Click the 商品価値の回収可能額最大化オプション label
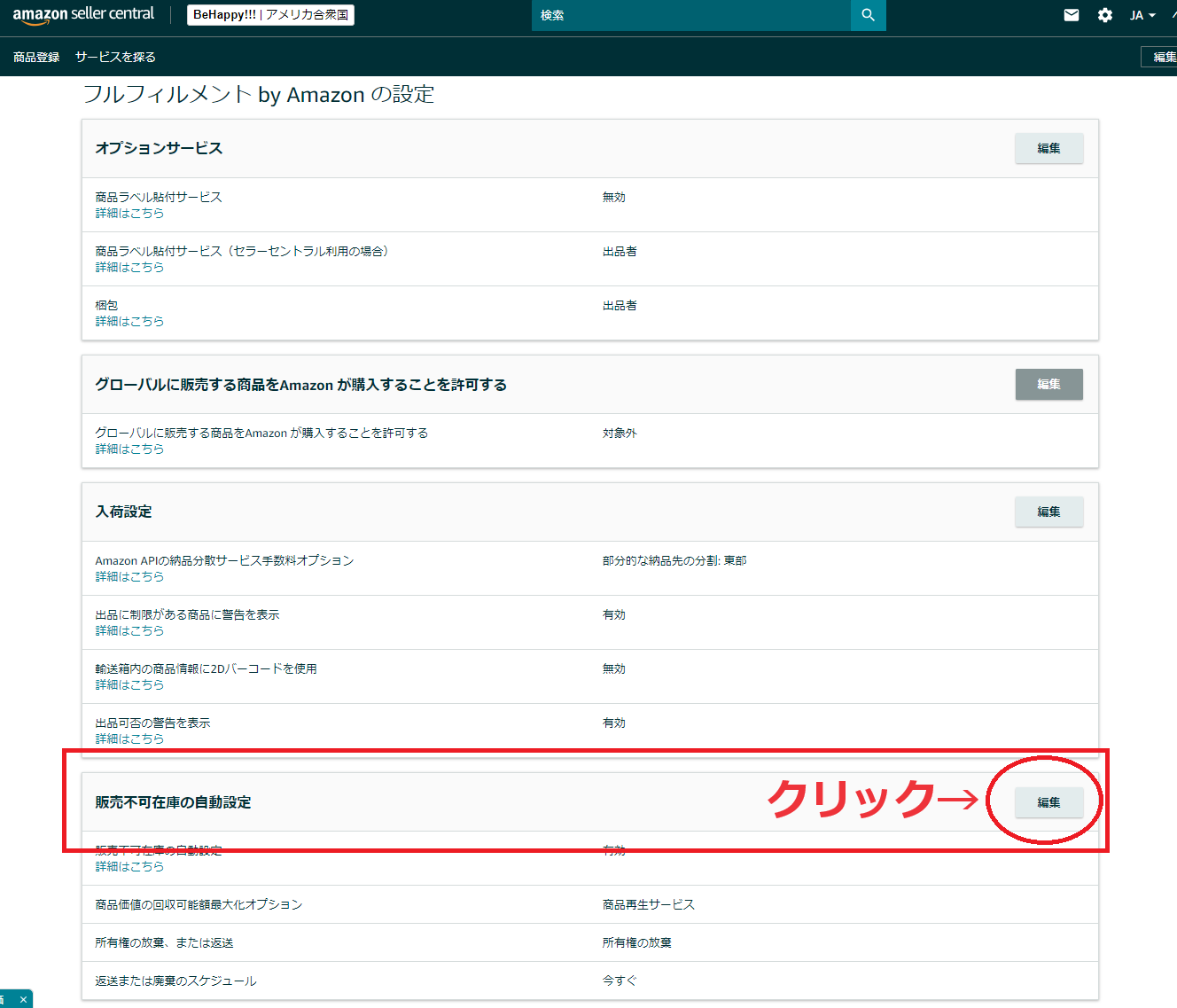This screenshot has height=1008, width=1177. [199, 904]
